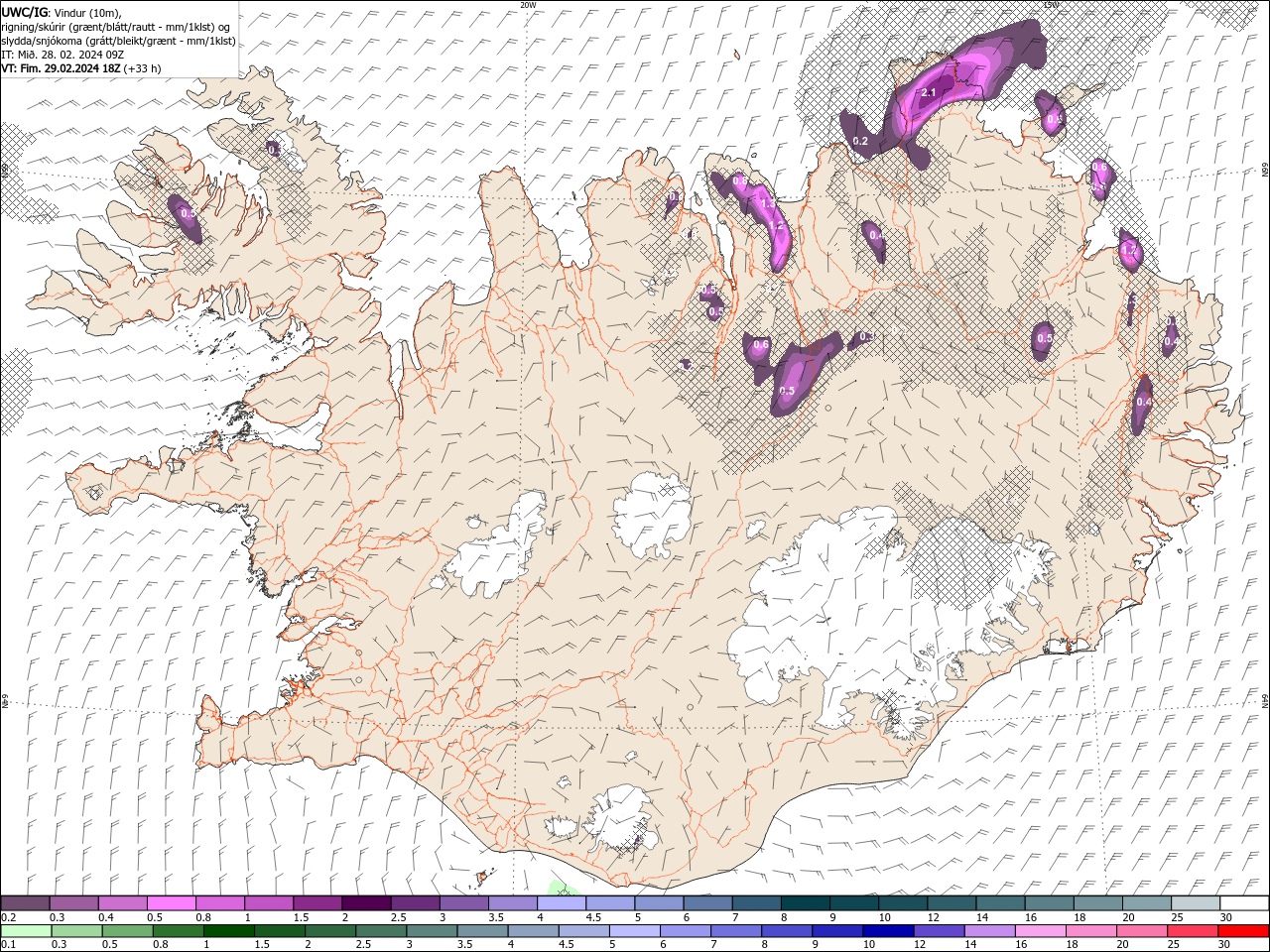Click the pale lavender 4–4.5 swatch in upper legend
This screenshot has height=952, width=1270.
pos(562,903)
